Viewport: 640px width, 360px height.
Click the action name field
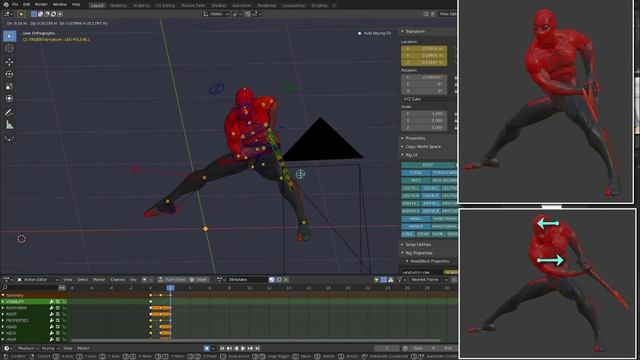pos(247,280)
